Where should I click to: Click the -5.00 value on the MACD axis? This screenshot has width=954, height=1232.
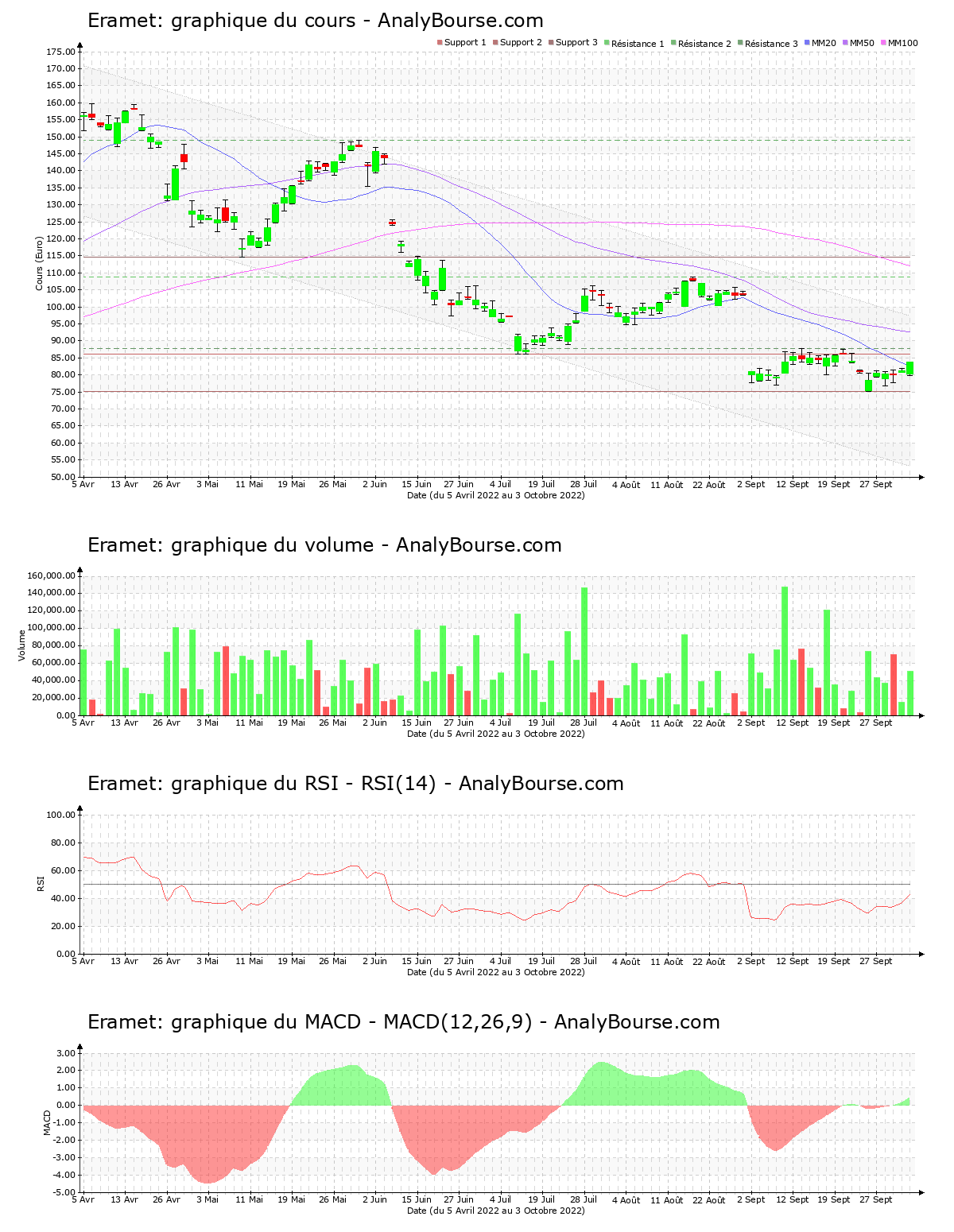(64, 1193)
